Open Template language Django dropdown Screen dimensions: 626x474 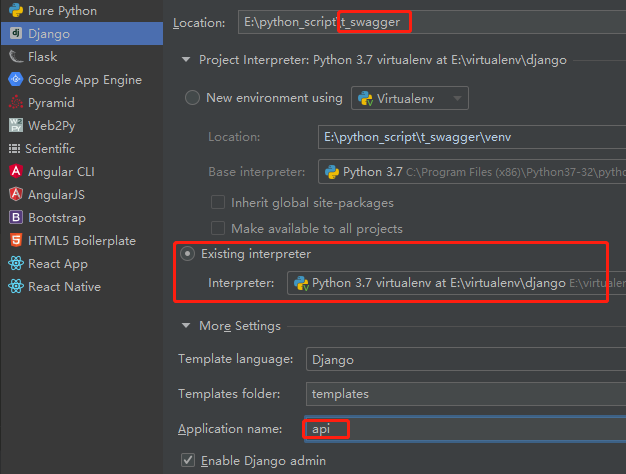tap(466, 359)
